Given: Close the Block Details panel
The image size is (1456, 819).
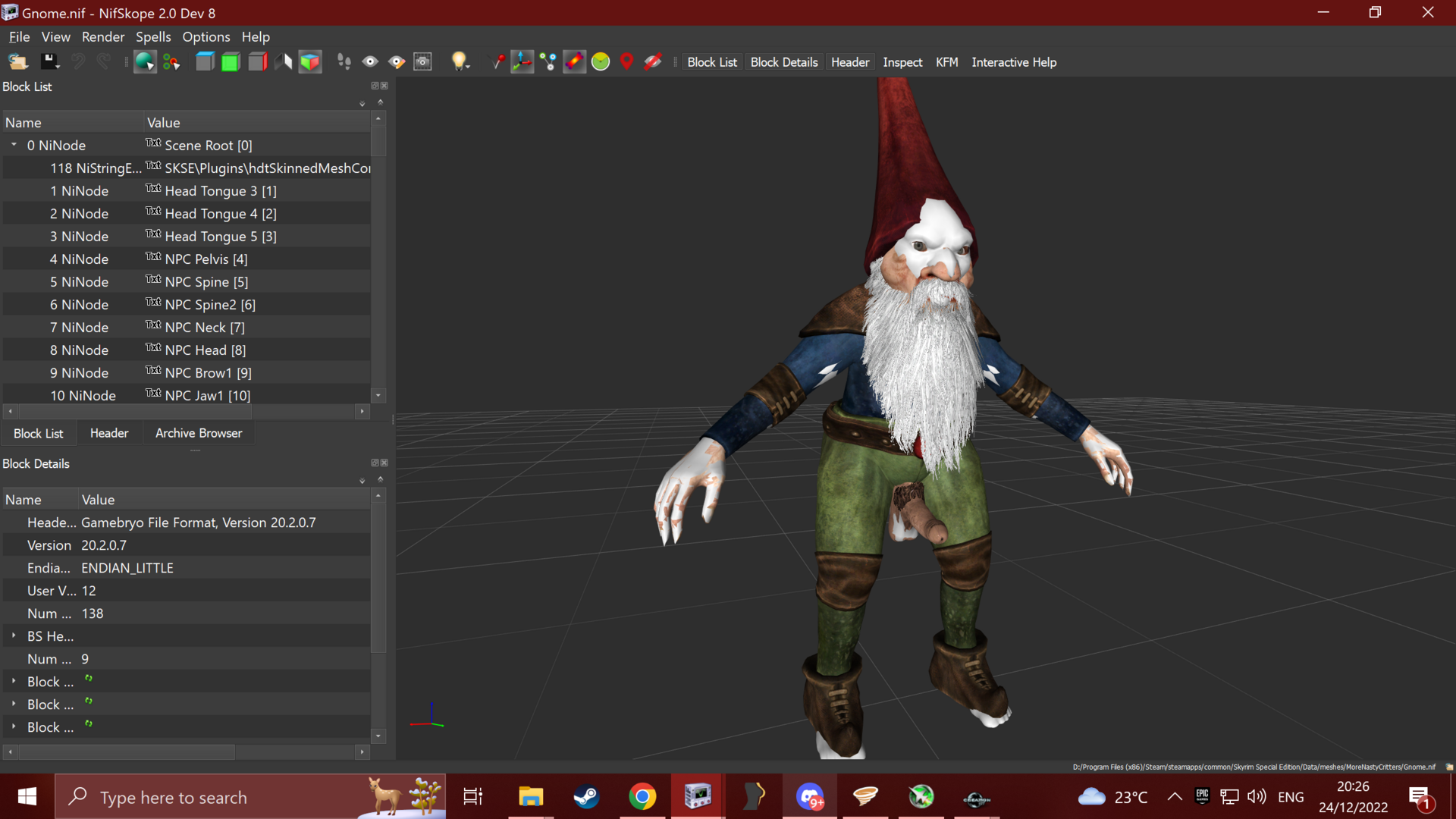Looking at the screenshot, I should tap(384, 463).
